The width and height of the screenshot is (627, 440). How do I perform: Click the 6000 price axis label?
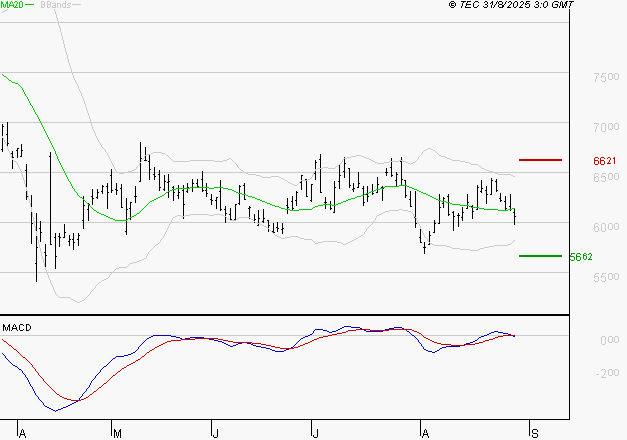pos(605,227)
